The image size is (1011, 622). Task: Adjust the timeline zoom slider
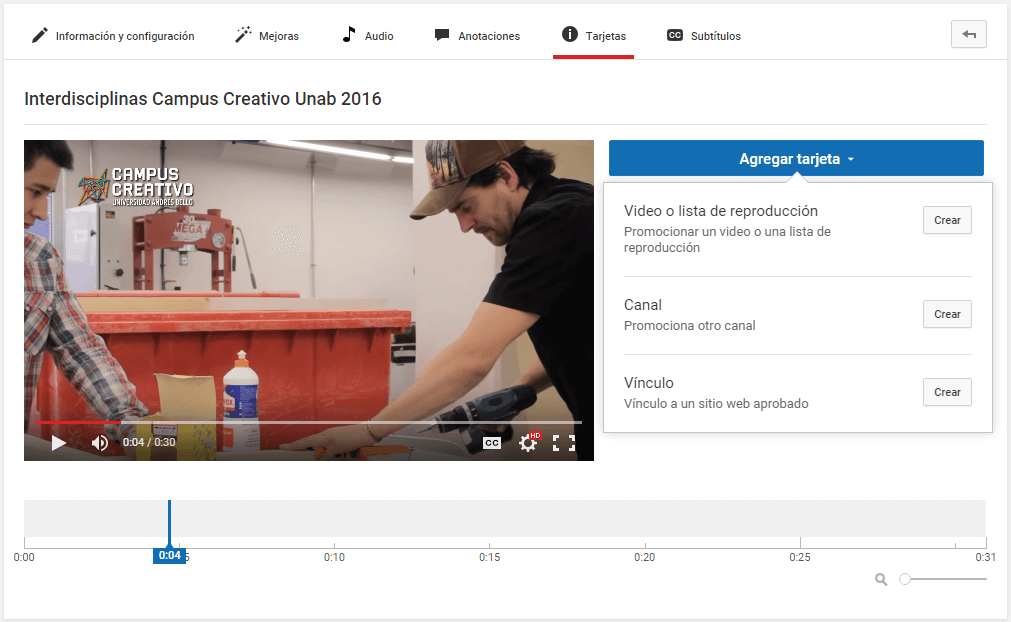click(905, 579)
